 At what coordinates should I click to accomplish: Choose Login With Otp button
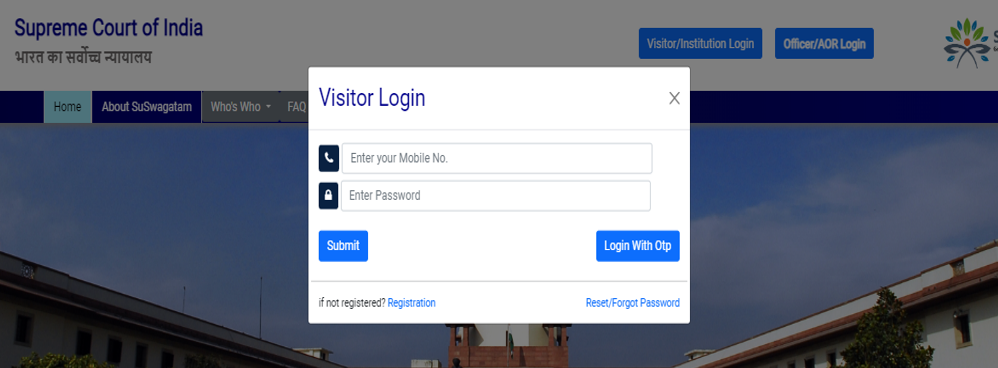[x=638, y=246]
